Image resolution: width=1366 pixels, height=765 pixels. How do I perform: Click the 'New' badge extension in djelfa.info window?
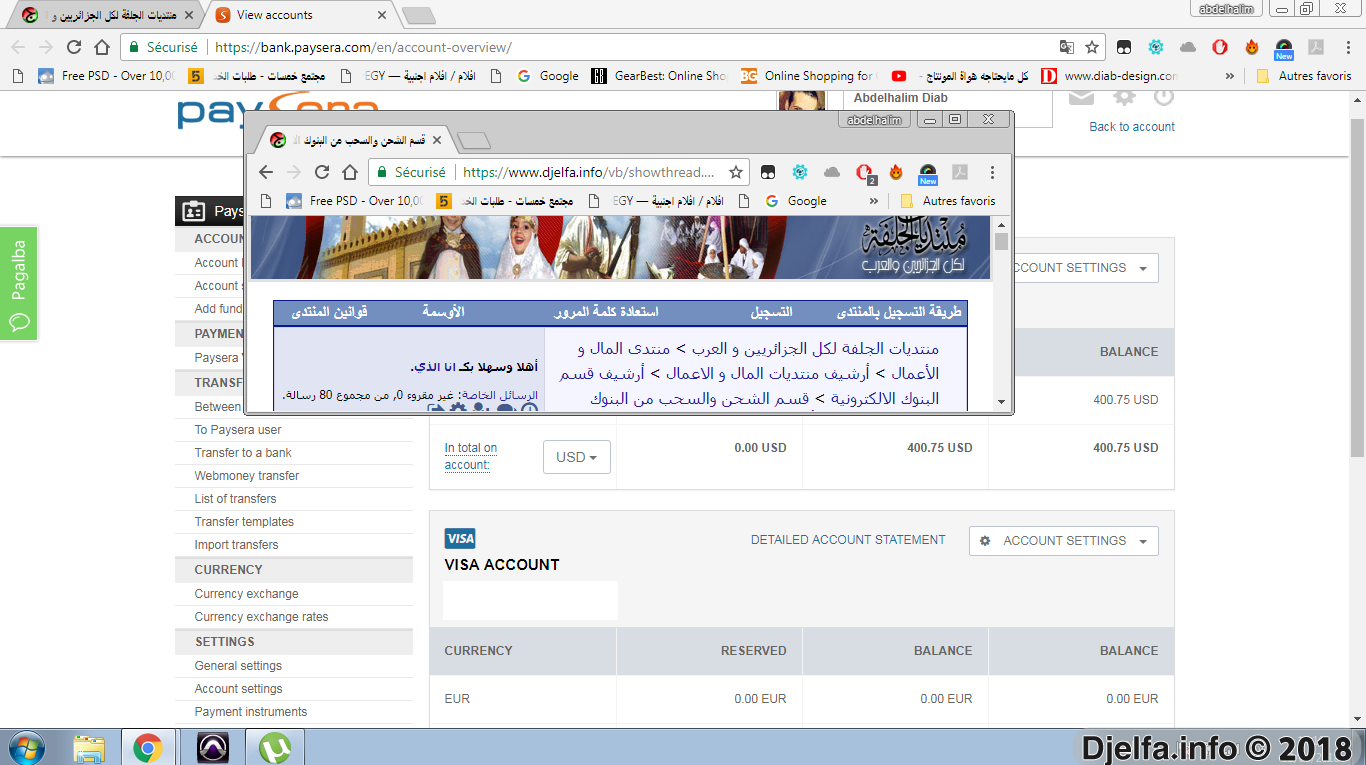pyautogui.click(x=928, y=174)
